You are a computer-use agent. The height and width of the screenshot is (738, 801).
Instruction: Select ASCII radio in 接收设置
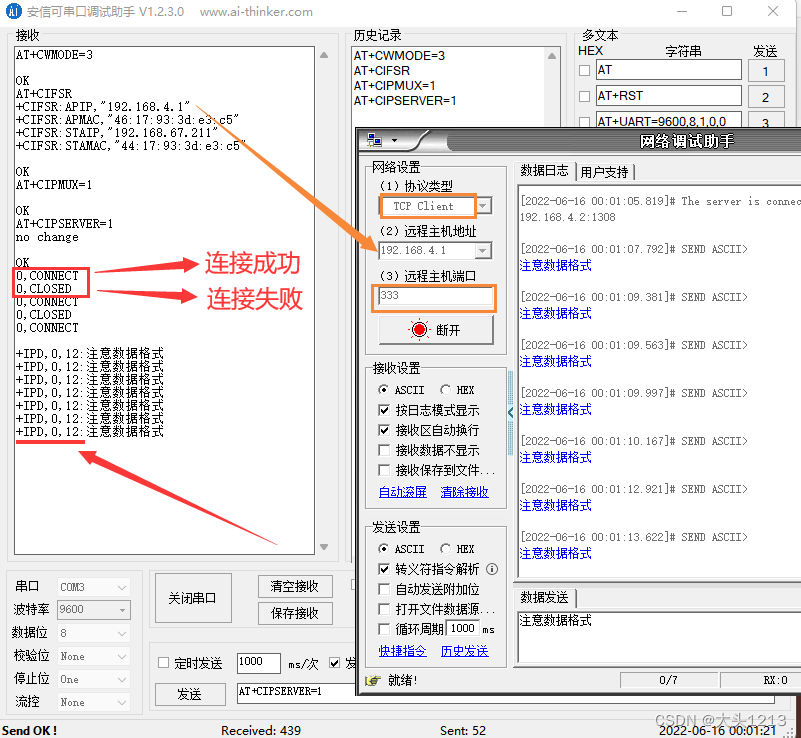pyautogui.click(x=383, y=390)
